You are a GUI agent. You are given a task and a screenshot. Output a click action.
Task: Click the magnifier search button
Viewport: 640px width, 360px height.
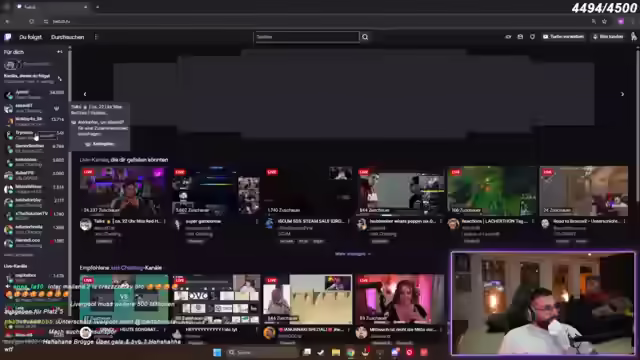(x=365, y=37)
